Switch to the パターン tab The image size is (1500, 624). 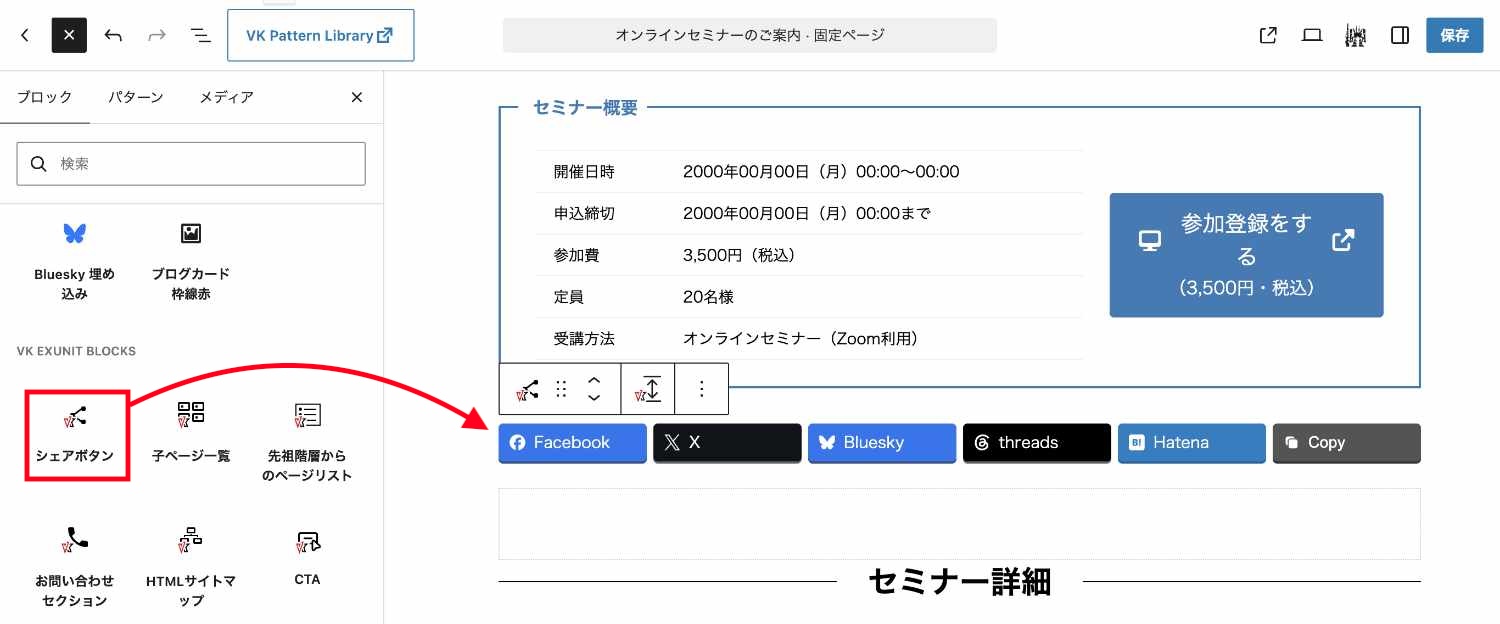pos(136,97)
